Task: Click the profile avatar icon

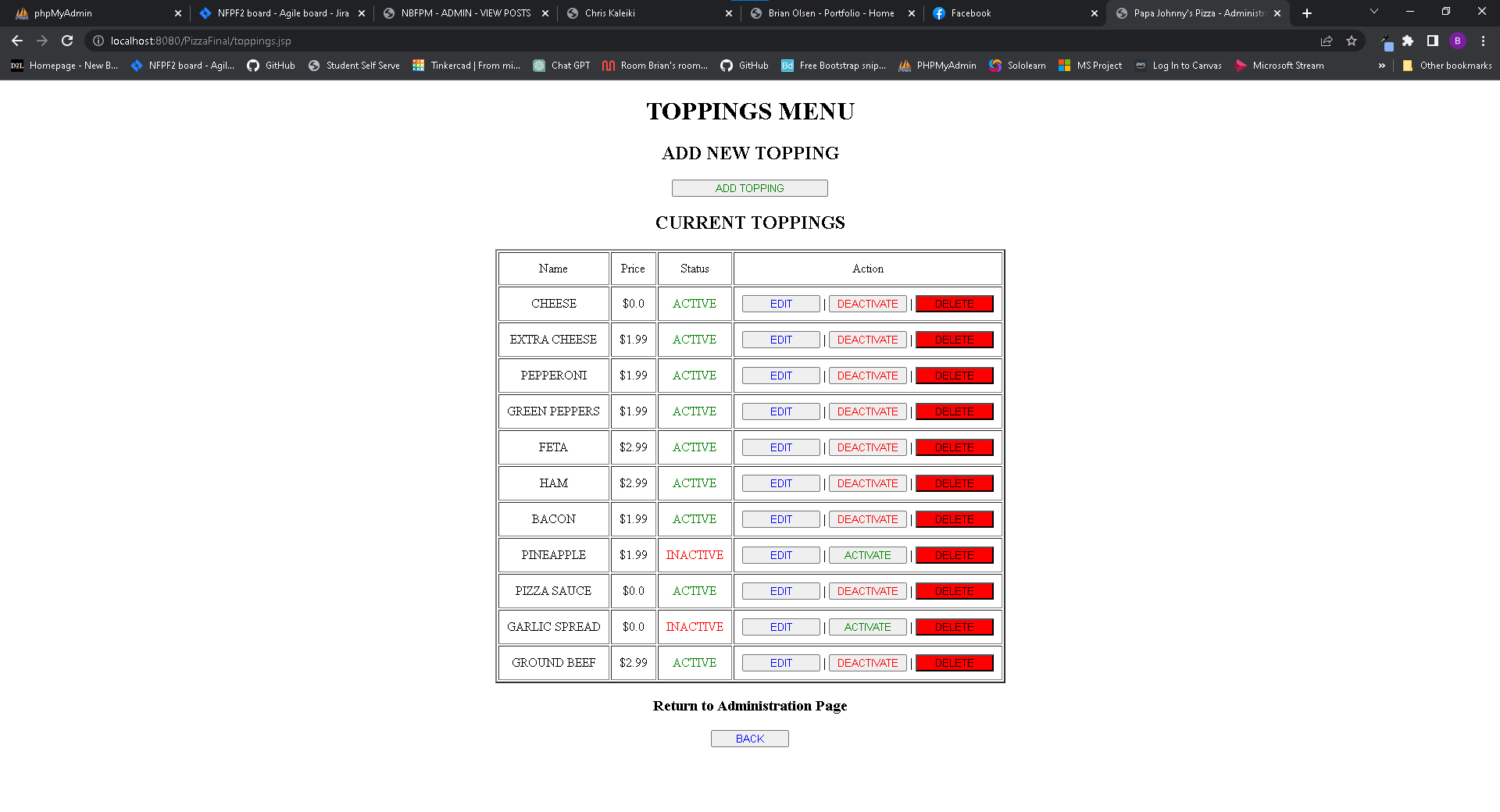Action: coord(1458,41)
